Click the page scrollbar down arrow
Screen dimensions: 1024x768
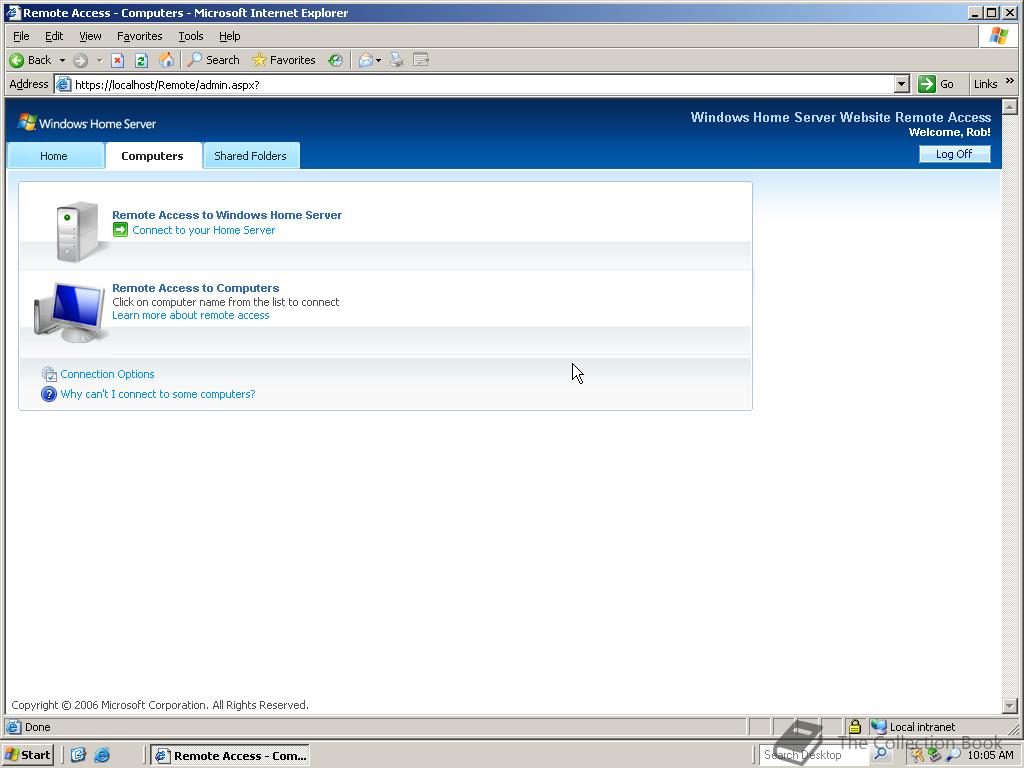click(1010, 705)
